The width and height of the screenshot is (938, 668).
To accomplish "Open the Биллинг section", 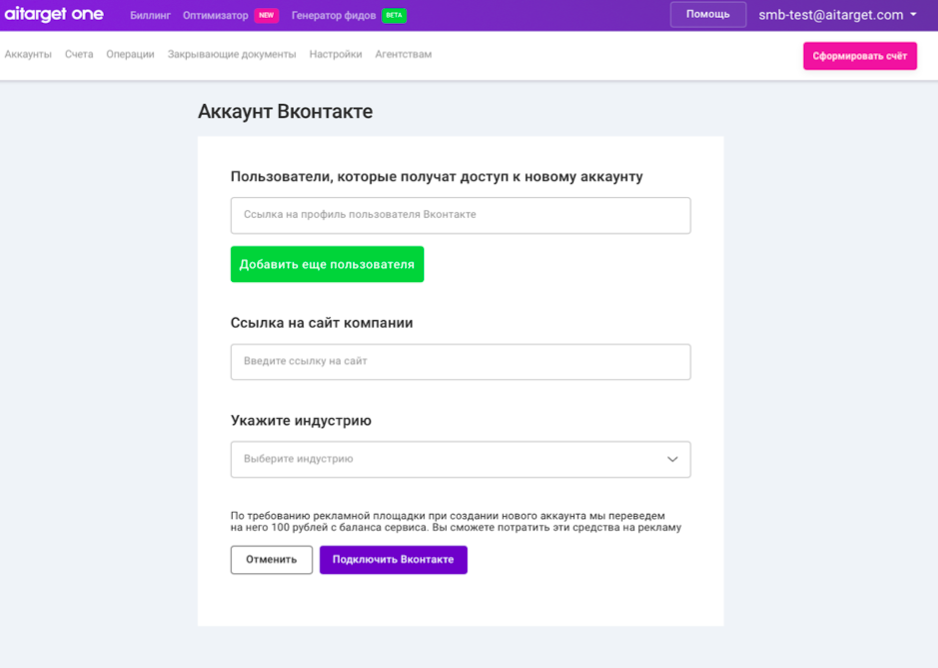I will [x=150, y=16].
